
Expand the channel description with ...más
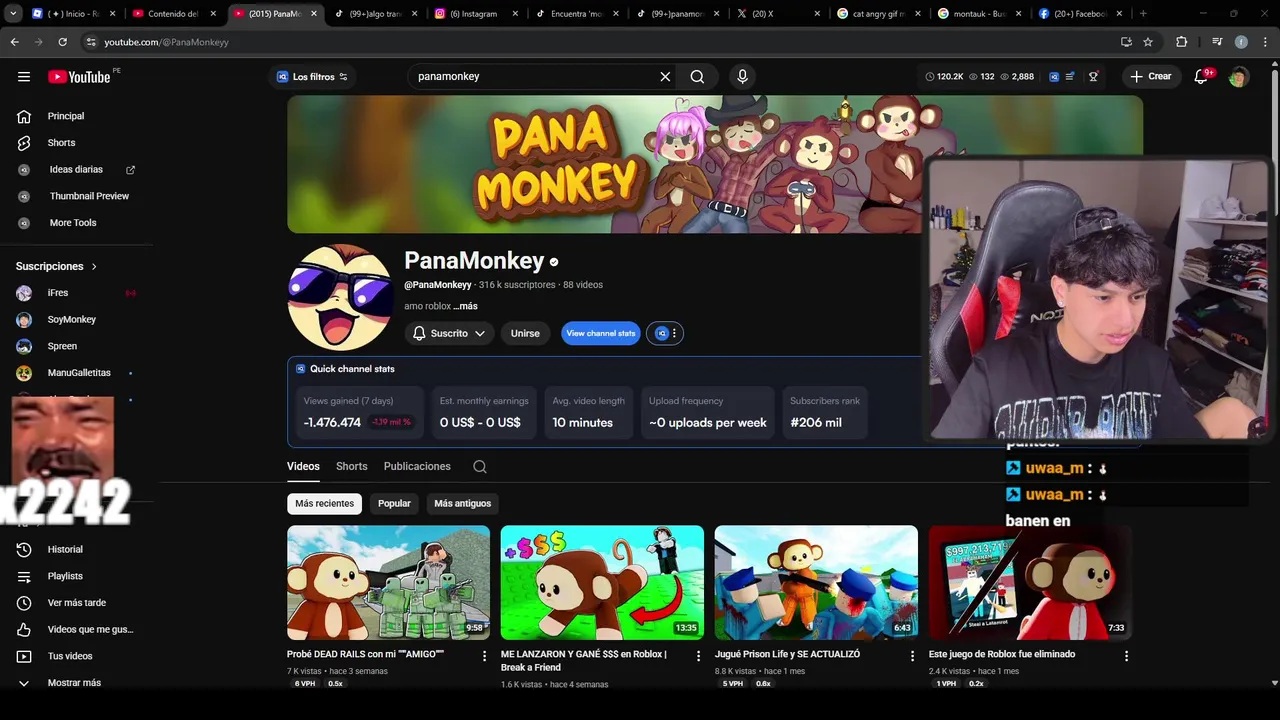tap(465, 306)
